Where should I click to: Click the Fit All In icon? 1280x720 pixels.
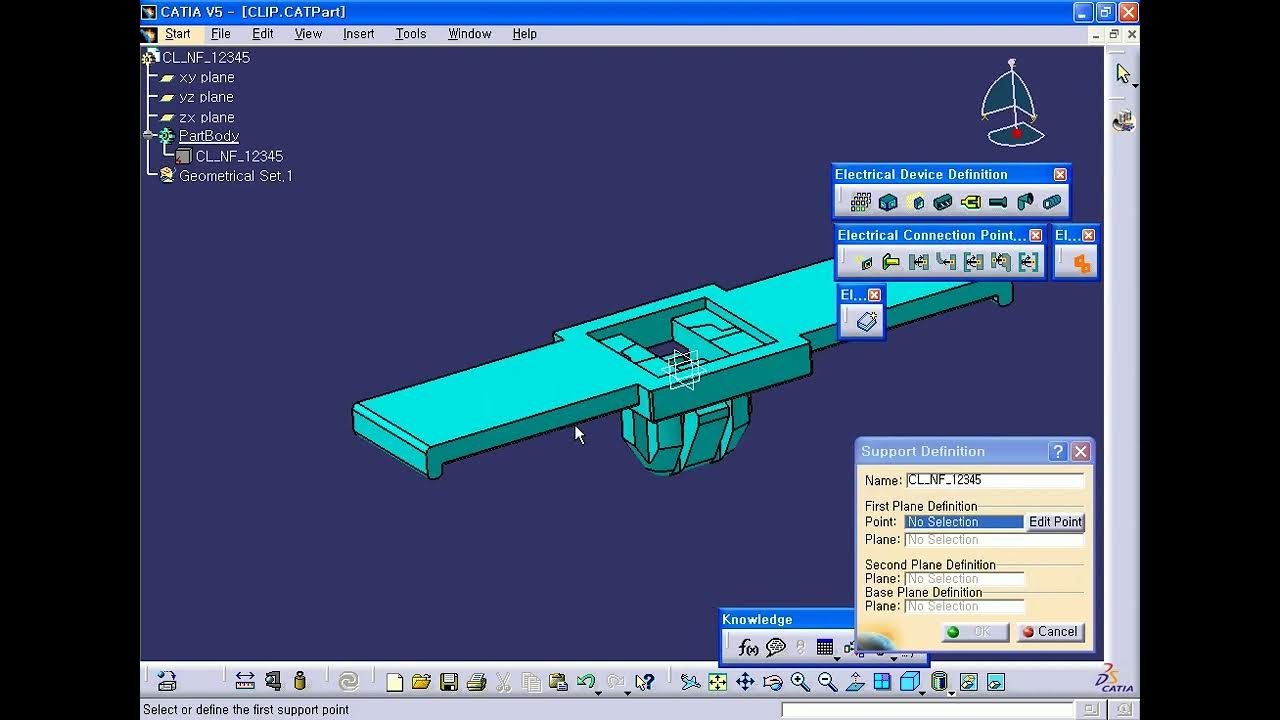tap(717, 683)
